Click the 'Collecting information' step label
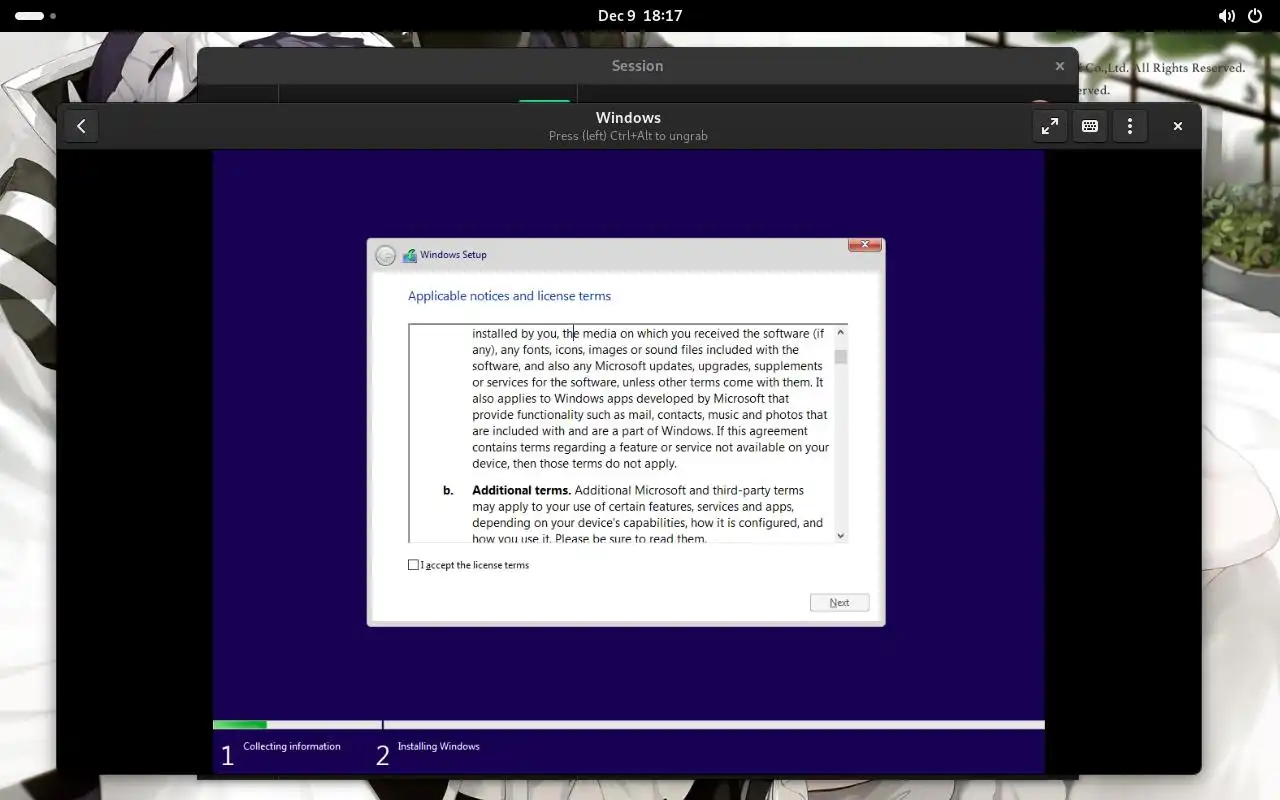This screenshot has height=800, width=1280. tap(292, 746)
